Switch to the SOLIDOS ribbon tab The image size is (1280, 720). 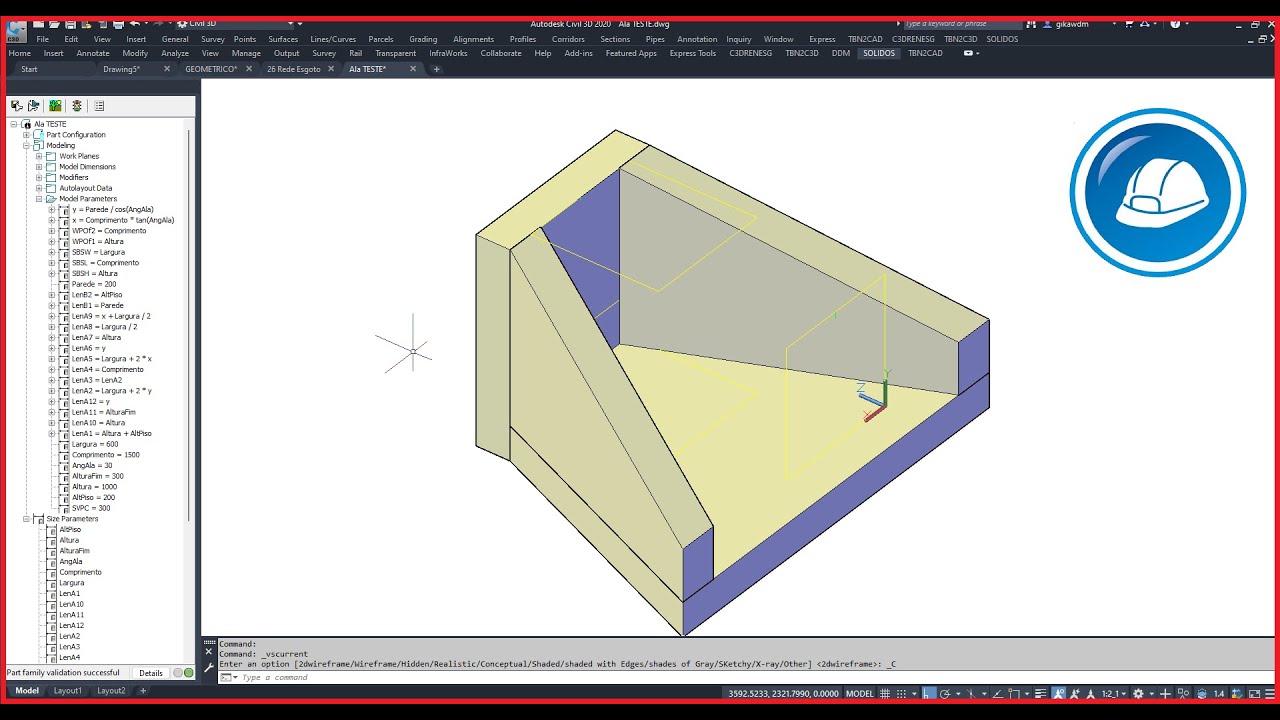tap(879, 53)
